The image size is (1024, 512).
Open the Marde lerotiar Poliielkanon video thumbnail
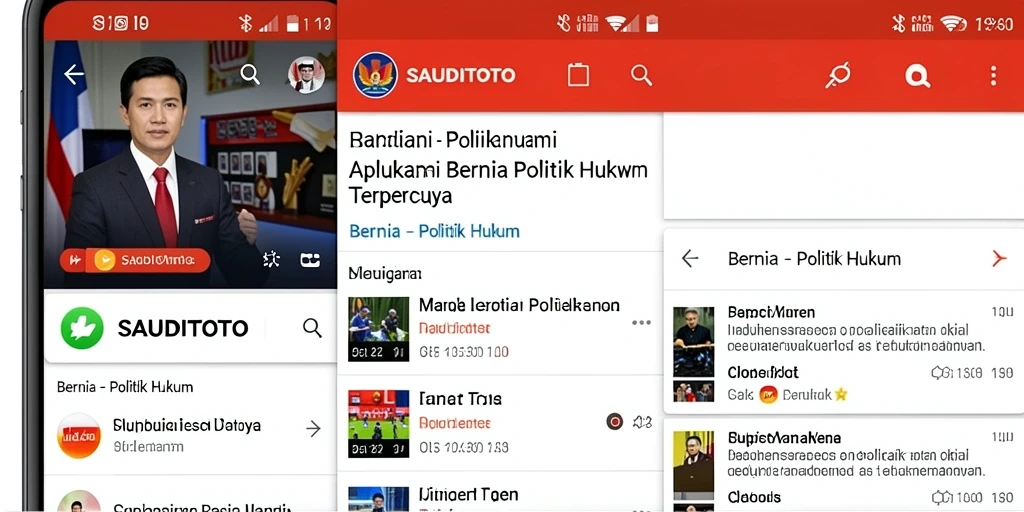coord(379,329)
